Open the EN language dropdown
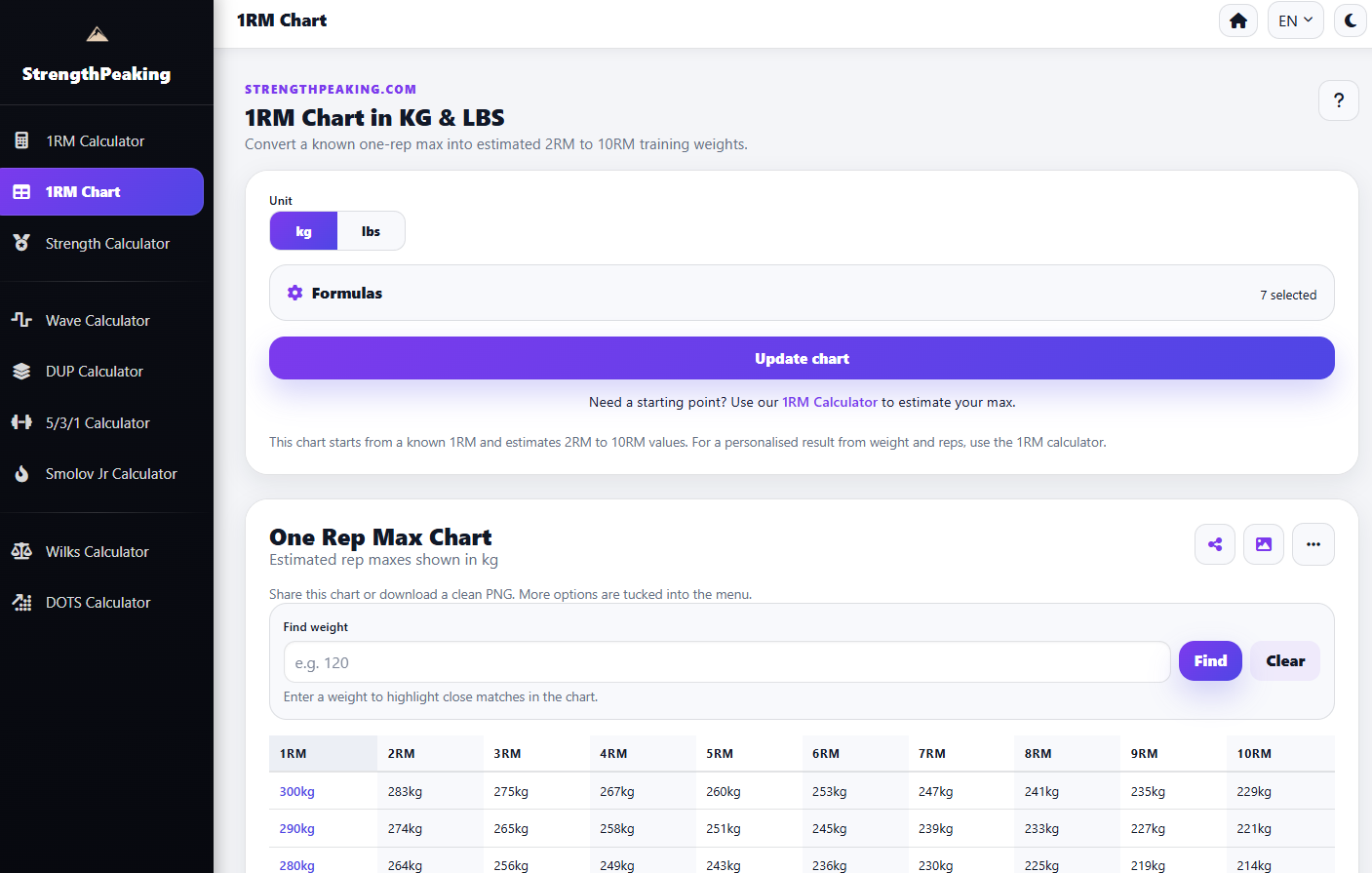 coord(1295,20)
